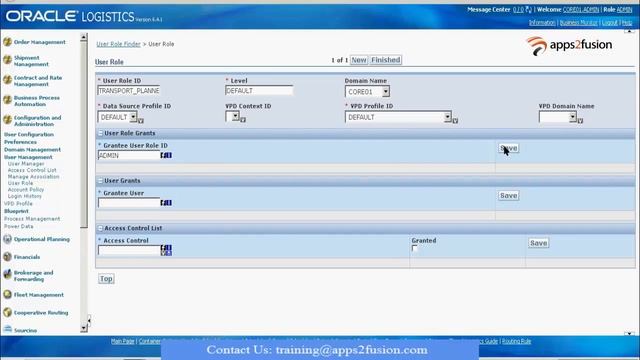Click the Top button

tap(106, 279)
